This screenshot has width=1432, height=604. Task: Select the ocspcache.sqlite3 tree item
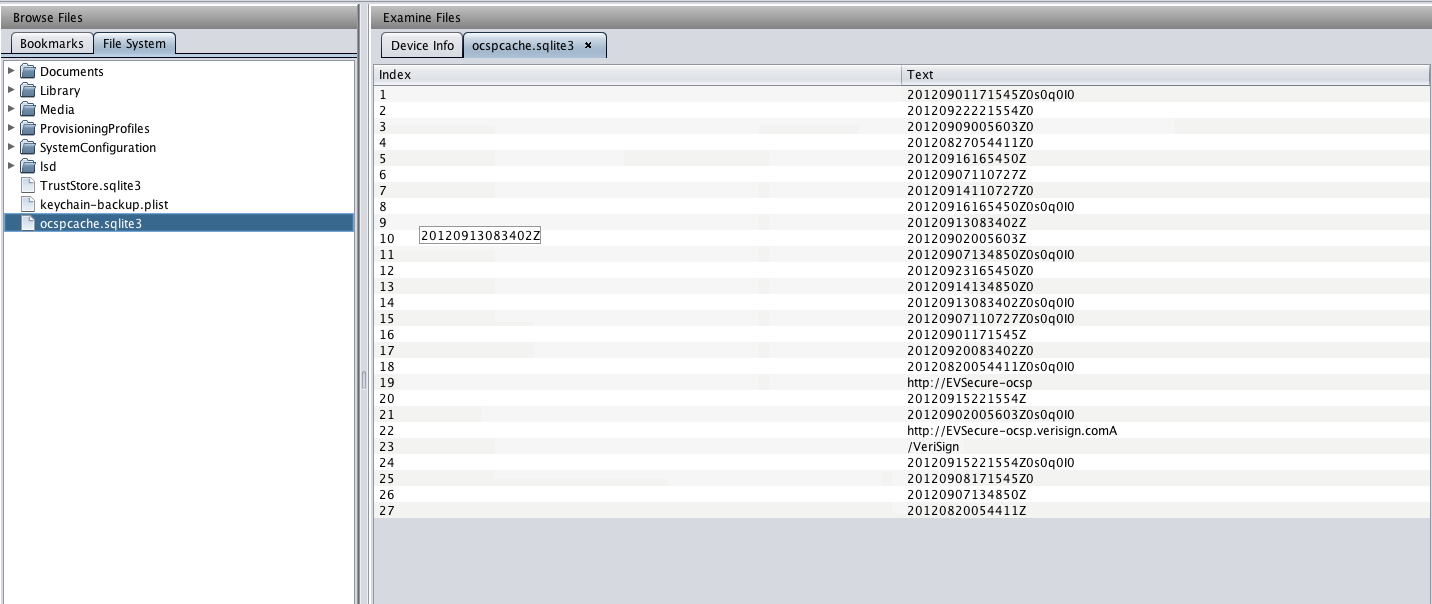point(91,223)
